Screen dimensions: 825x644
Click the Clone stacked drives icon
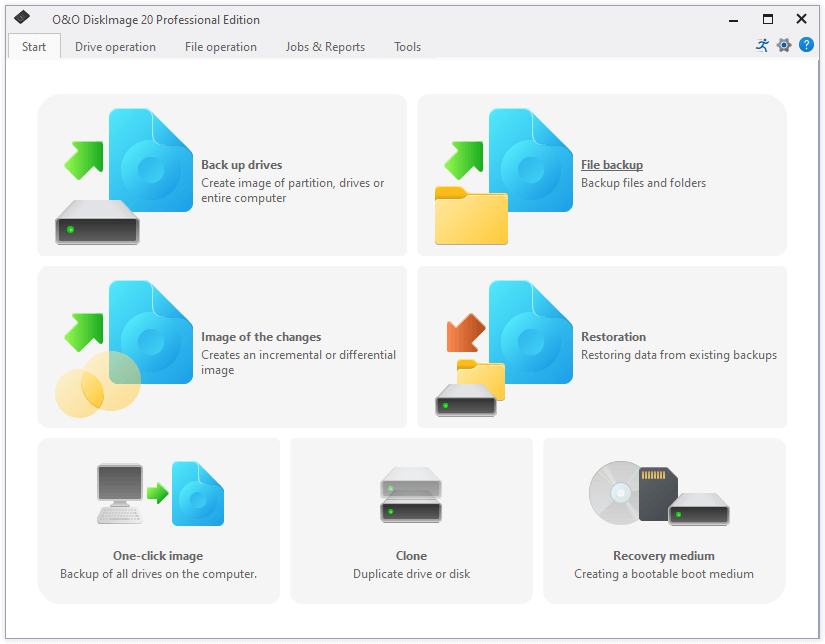pyautogui.click(x=411, y=495)
